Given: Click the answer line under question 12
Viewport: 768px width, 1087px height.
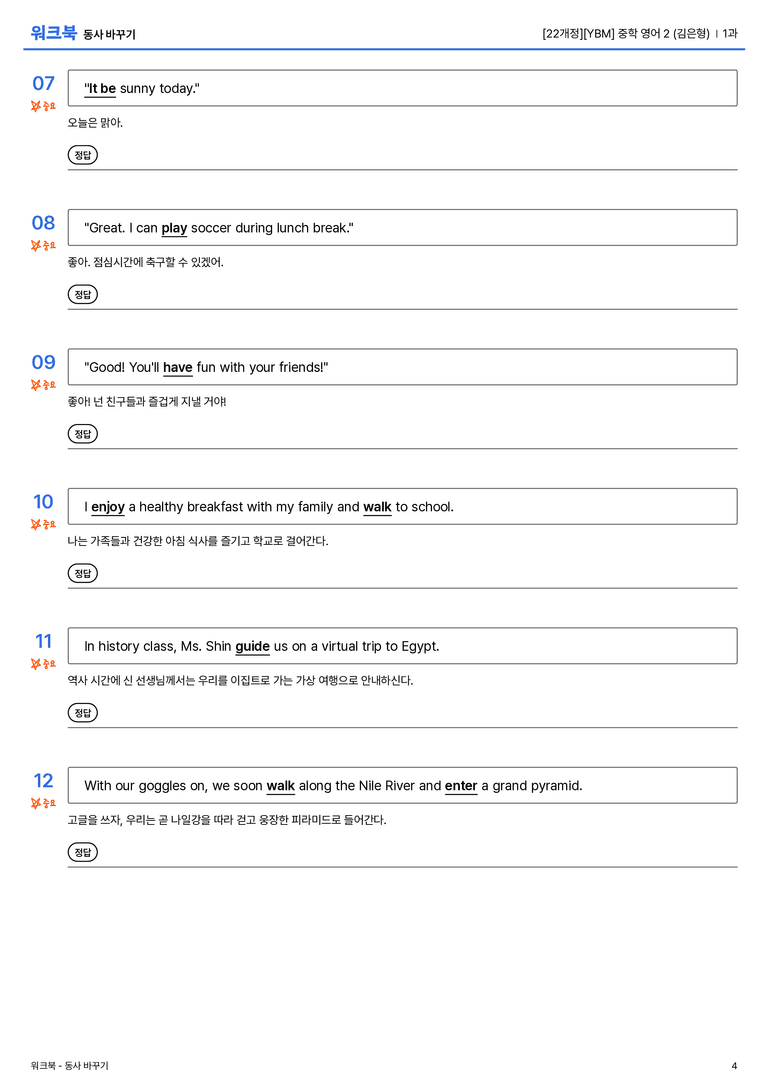Looking at the screenshot, I should click(403, 867).
